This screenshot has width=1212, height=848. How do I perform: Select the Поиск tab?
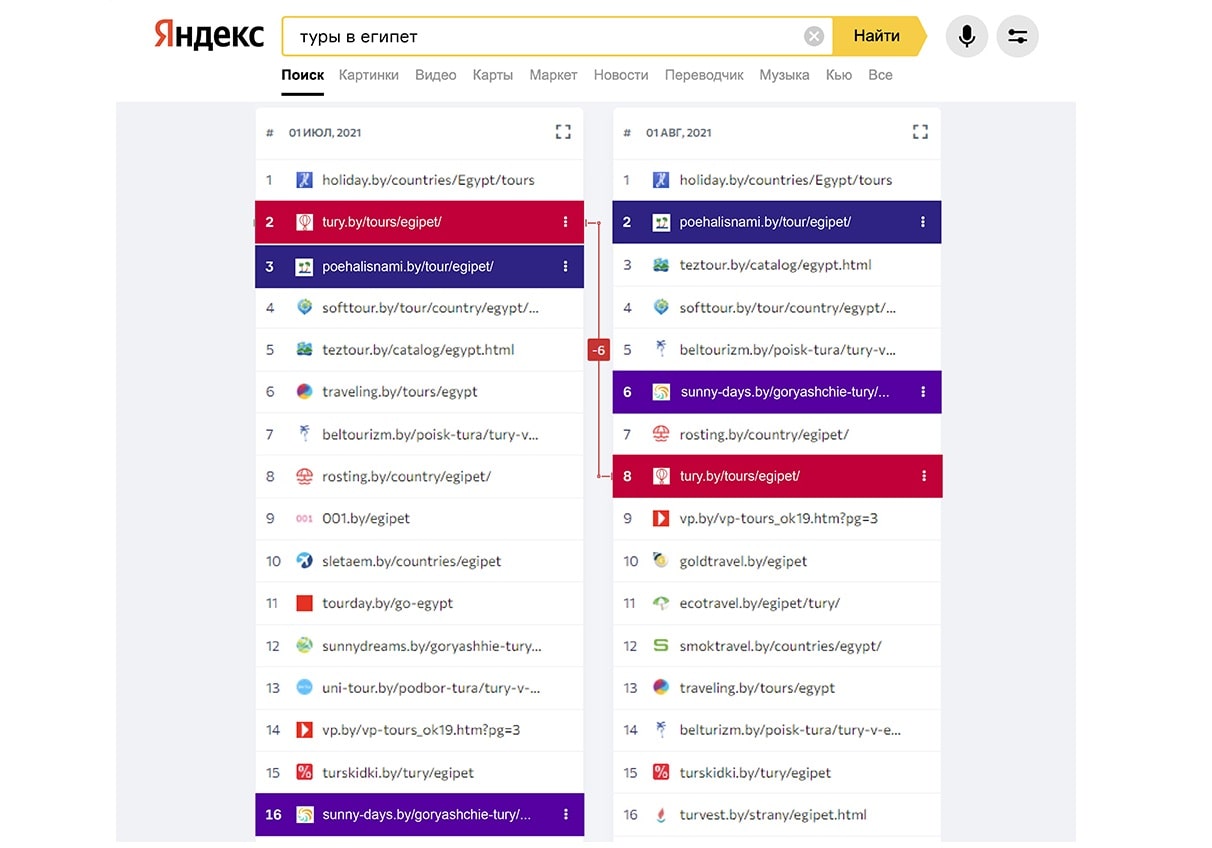302,75
